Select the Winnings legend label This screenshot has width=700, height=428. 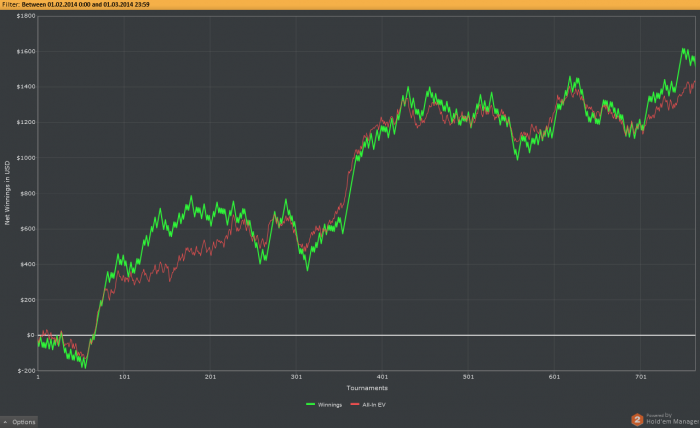pyautogui.click(x=330, y=405)
